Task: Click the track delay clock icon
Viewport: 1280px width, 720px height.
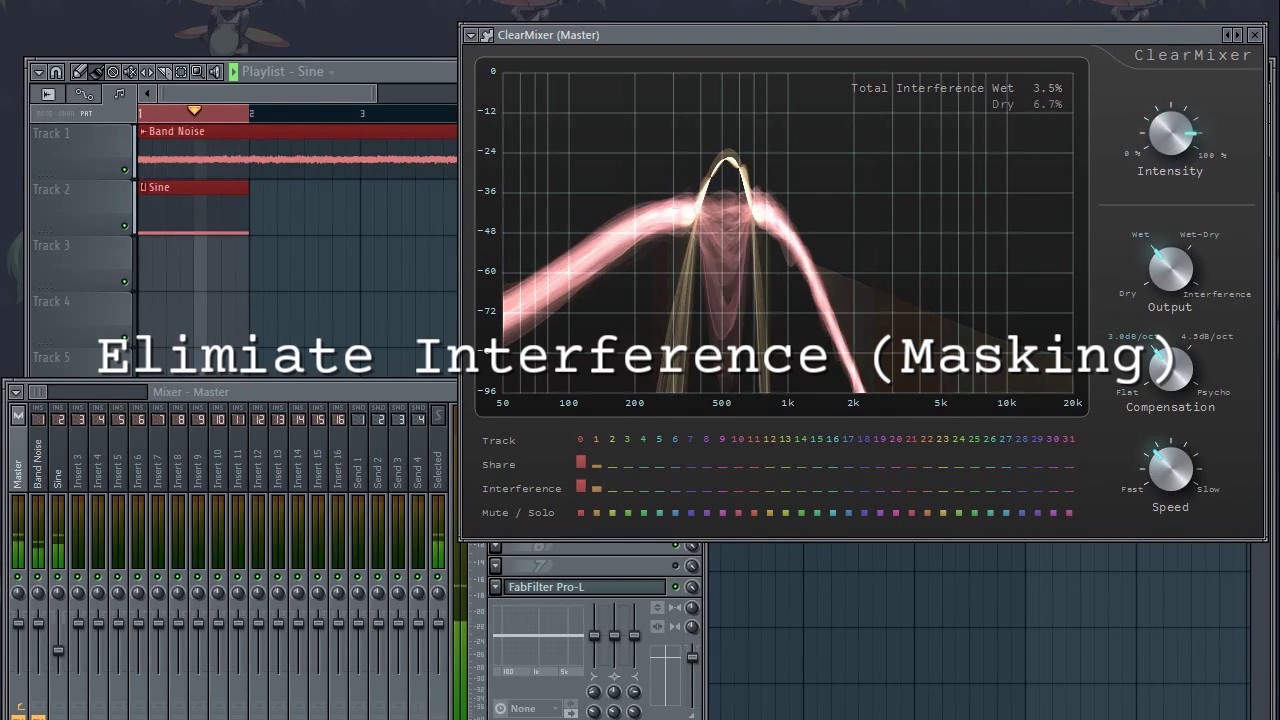Action: pos(500,709)
